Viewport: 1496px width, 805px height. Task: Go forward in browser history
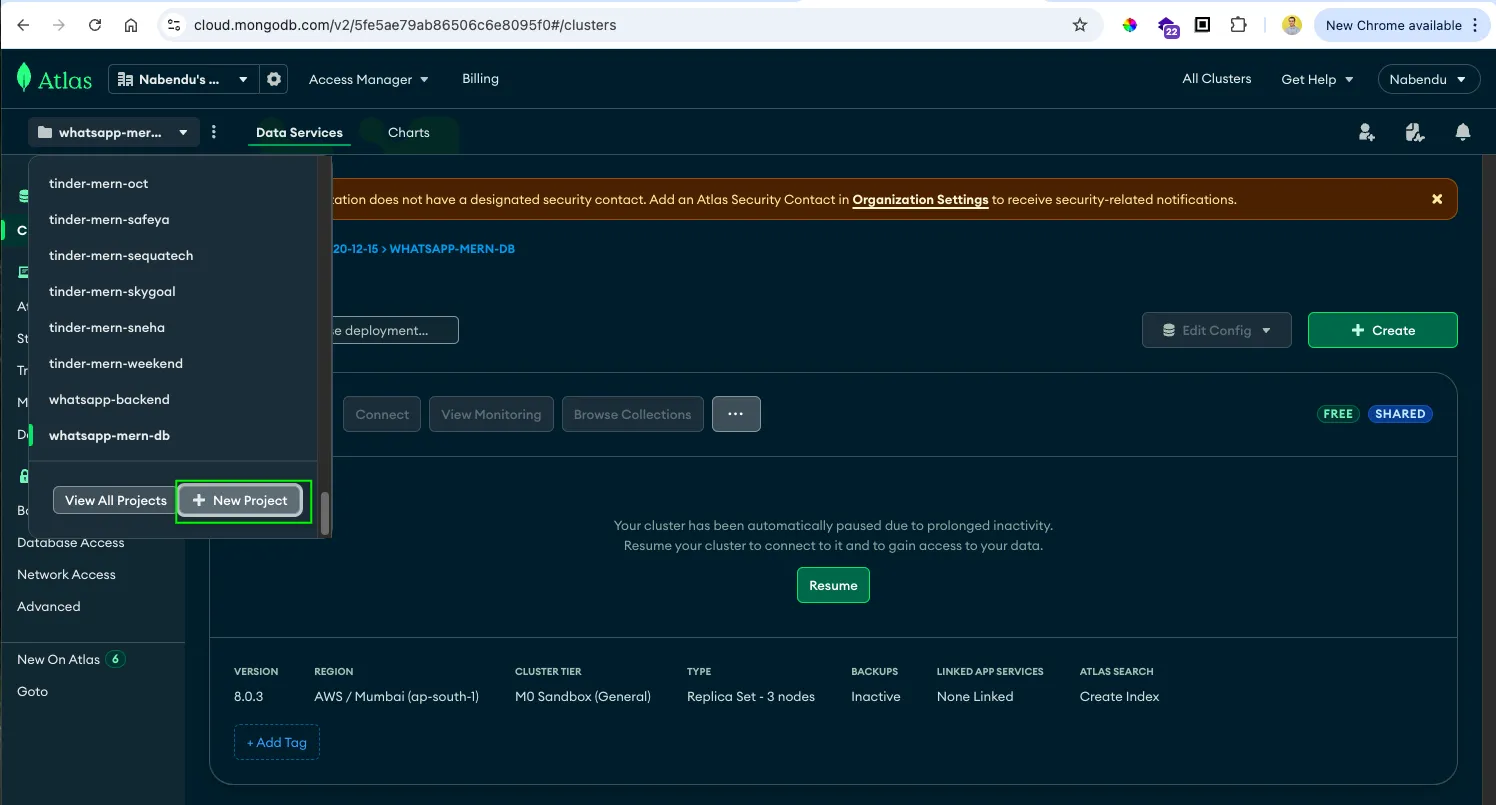(x=59, y=25)
